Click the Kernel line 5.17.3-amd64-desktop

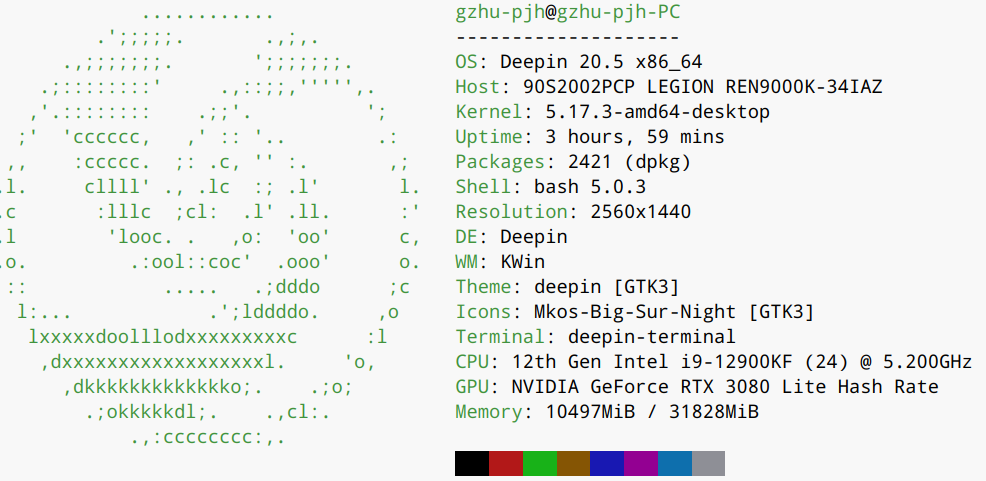[x=612, y=112]
